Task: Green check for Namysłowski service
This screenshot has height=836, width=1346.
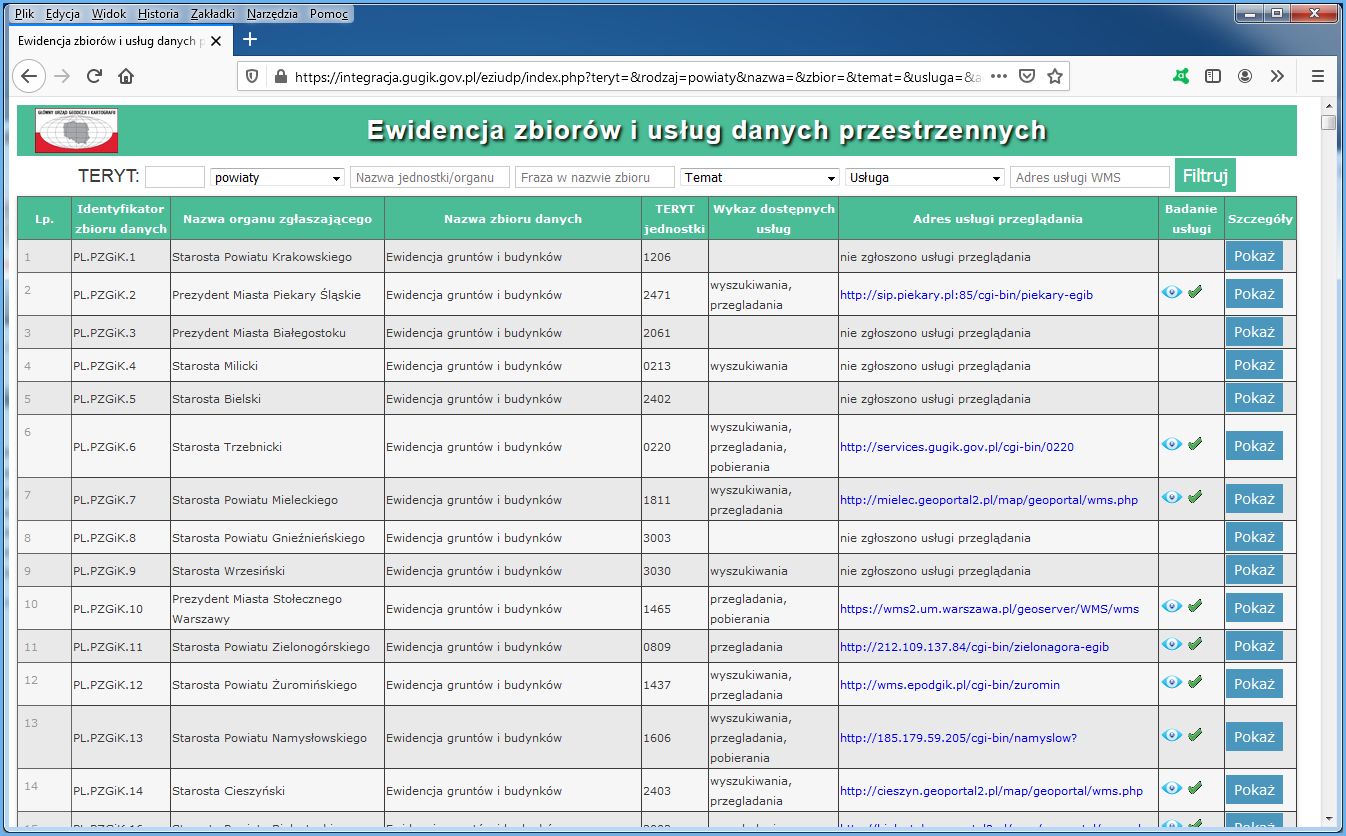Action: (1195, 735)
